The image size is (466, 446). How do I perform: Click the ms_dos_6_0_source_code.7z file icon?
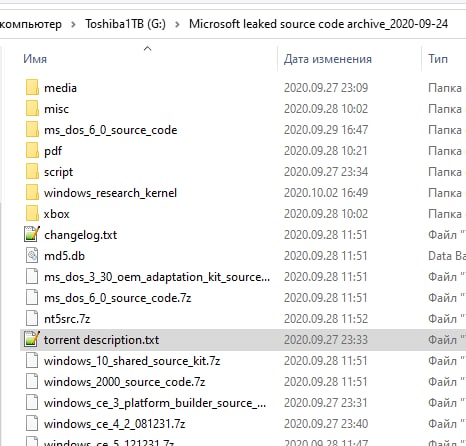[x=32, y=298]
